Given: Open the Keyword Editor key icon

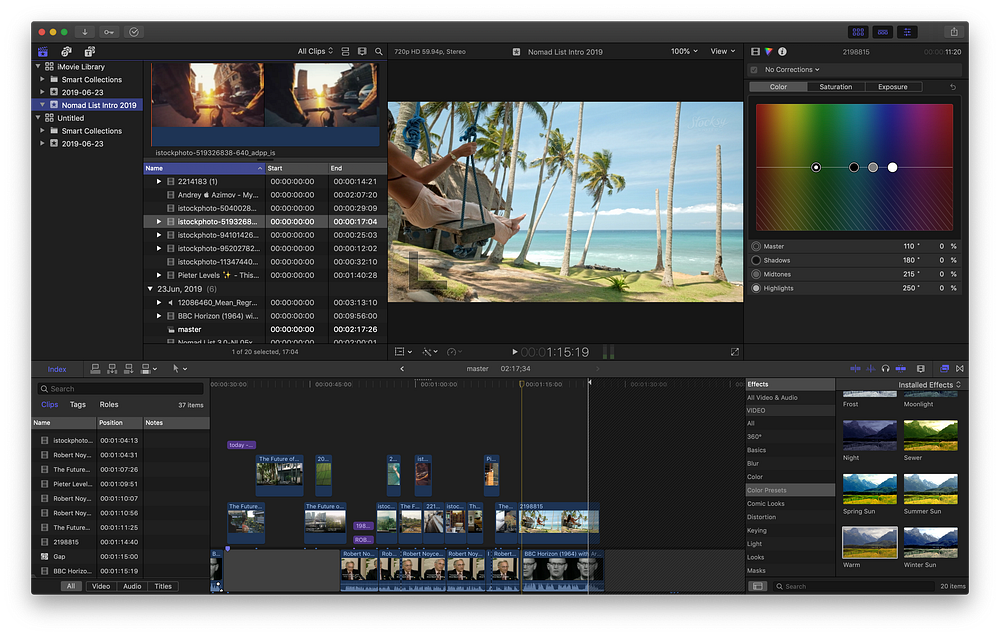Looking at the screenshot, I should pos(108,32).
